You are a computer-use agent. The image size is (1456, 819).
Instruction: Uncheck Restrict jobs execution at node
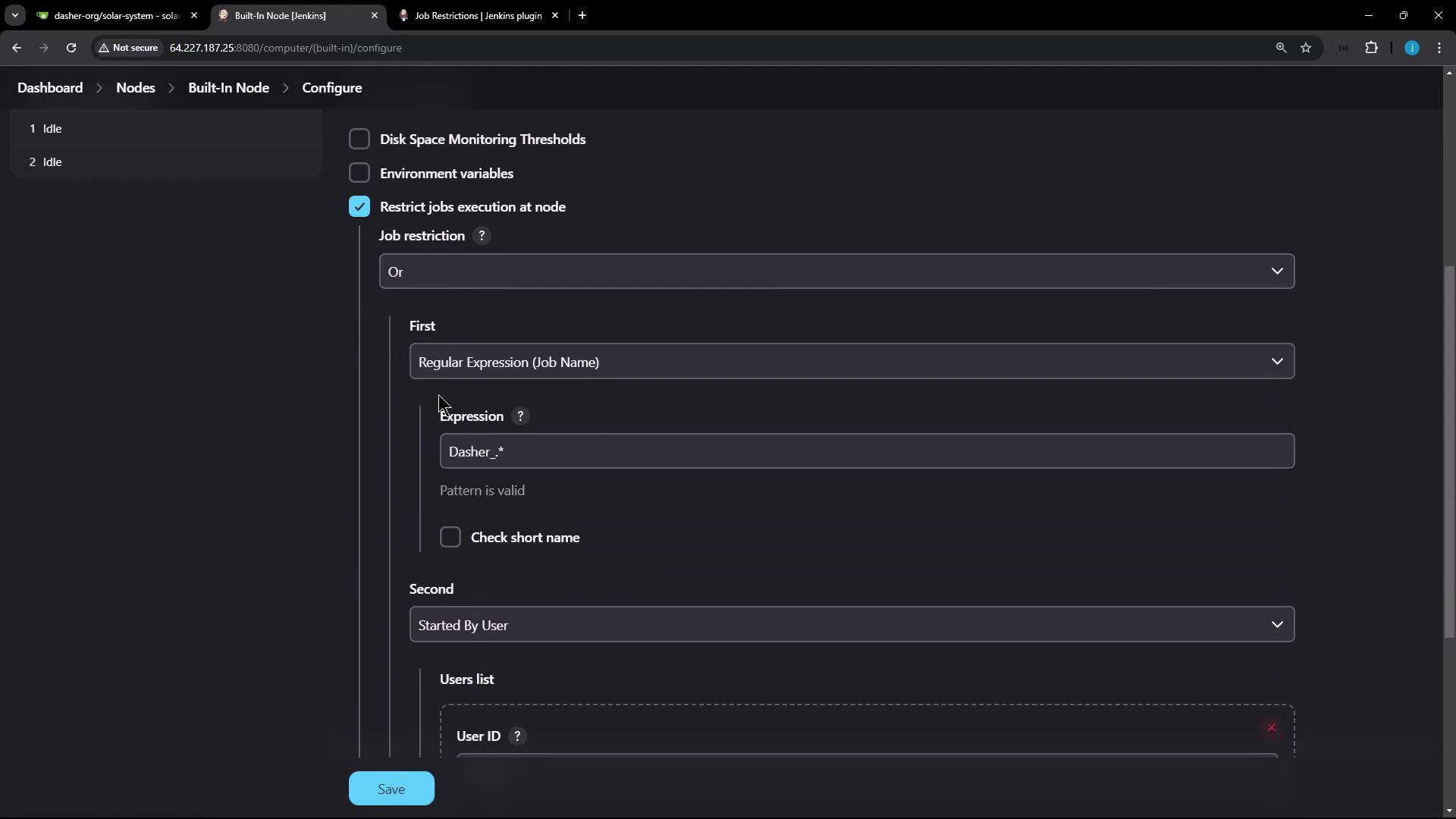(359, 207)
